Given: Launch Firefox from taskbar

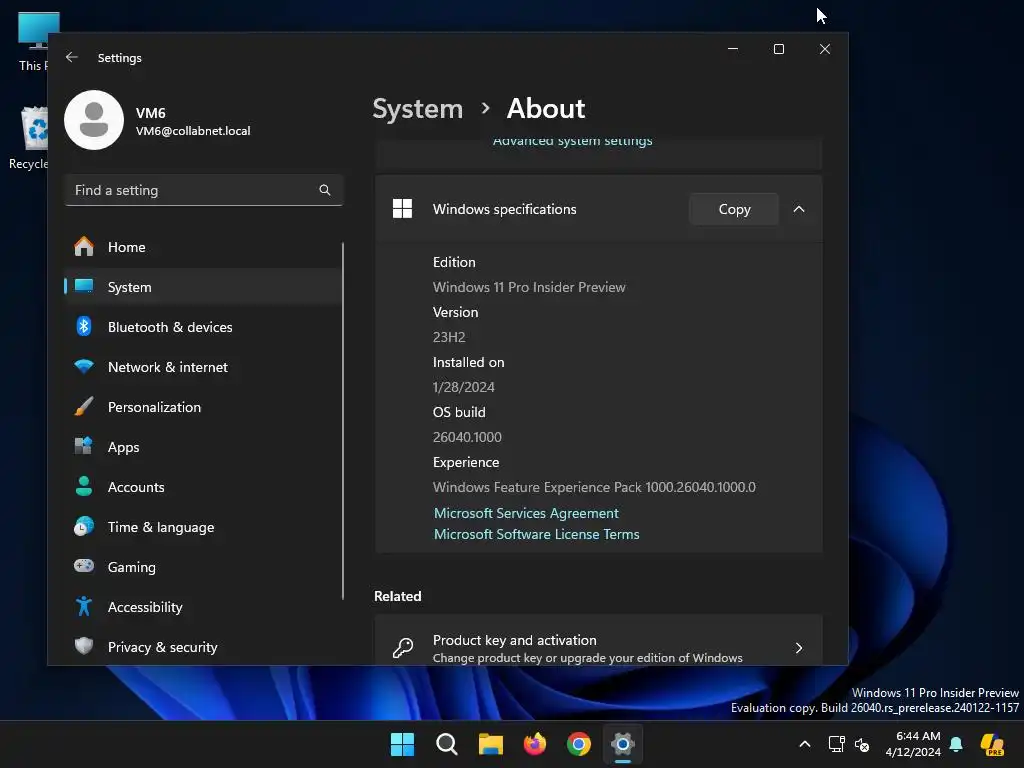Looking at the screenshot, I should click(x=535, y=744).
